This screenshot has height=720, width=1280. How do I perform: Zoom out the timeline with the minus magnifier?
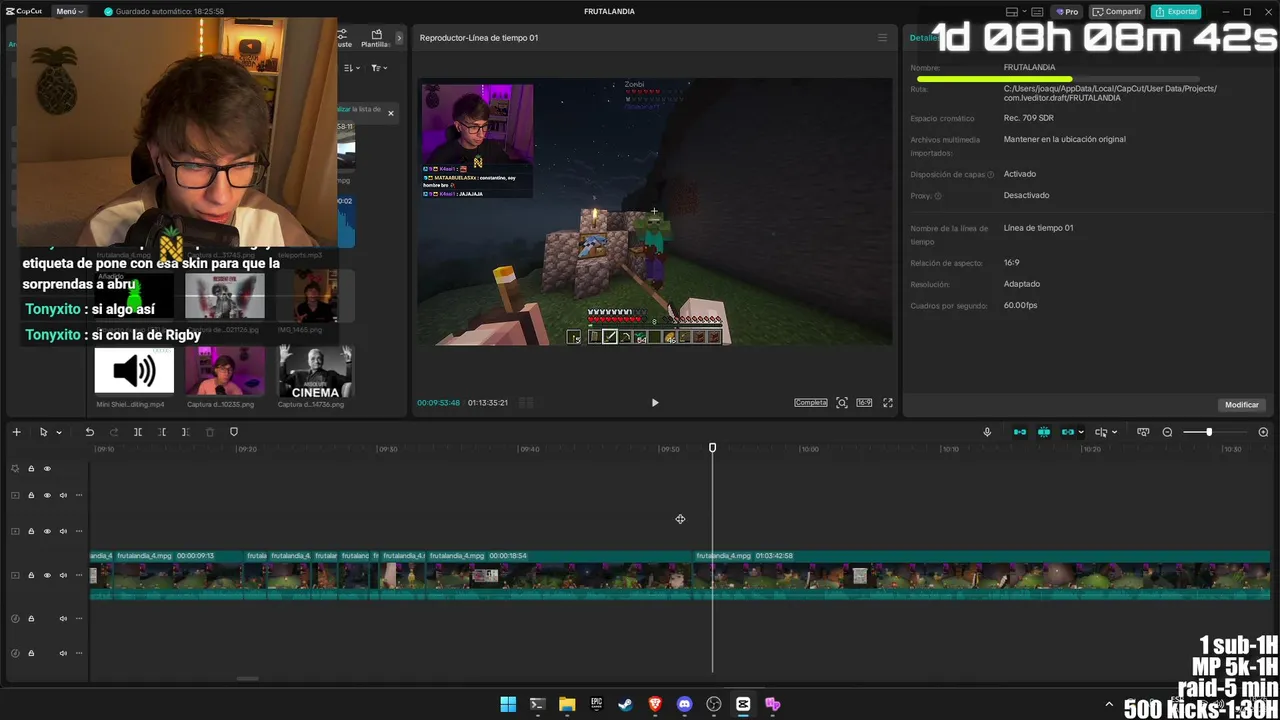[x=1167, y=432]
